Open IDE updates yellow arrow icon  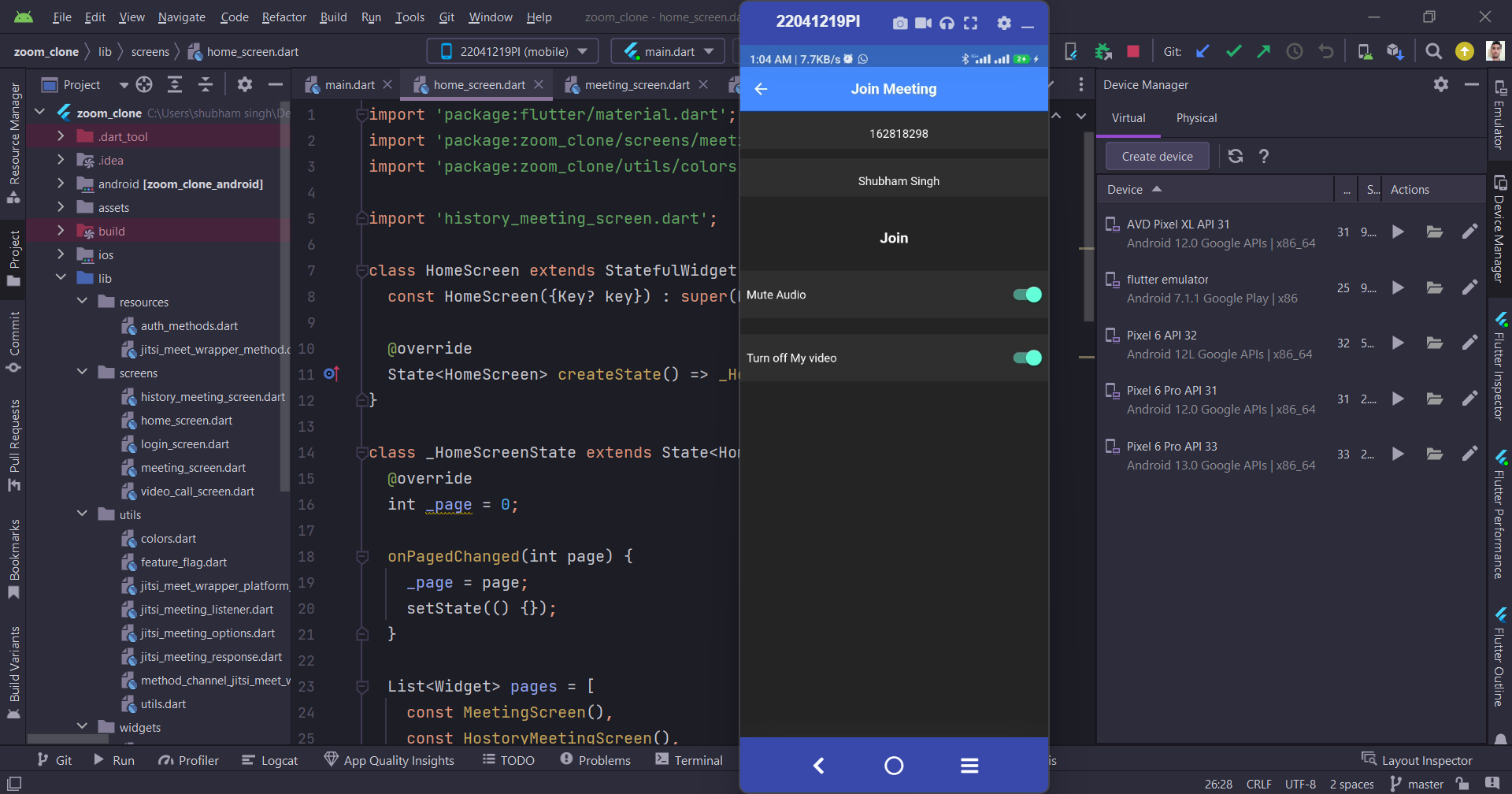(x=1465, y=51)
